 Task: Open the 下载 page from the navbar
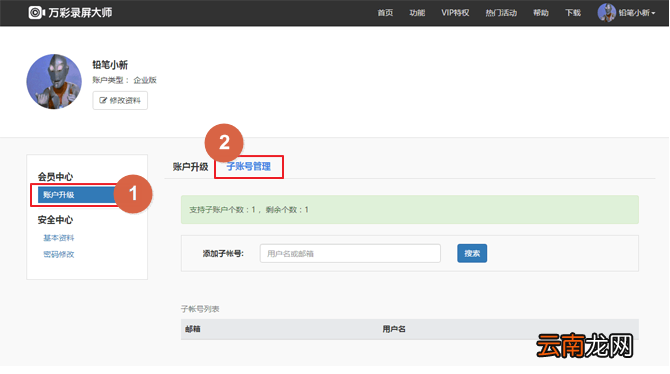[x=573, y=13]
